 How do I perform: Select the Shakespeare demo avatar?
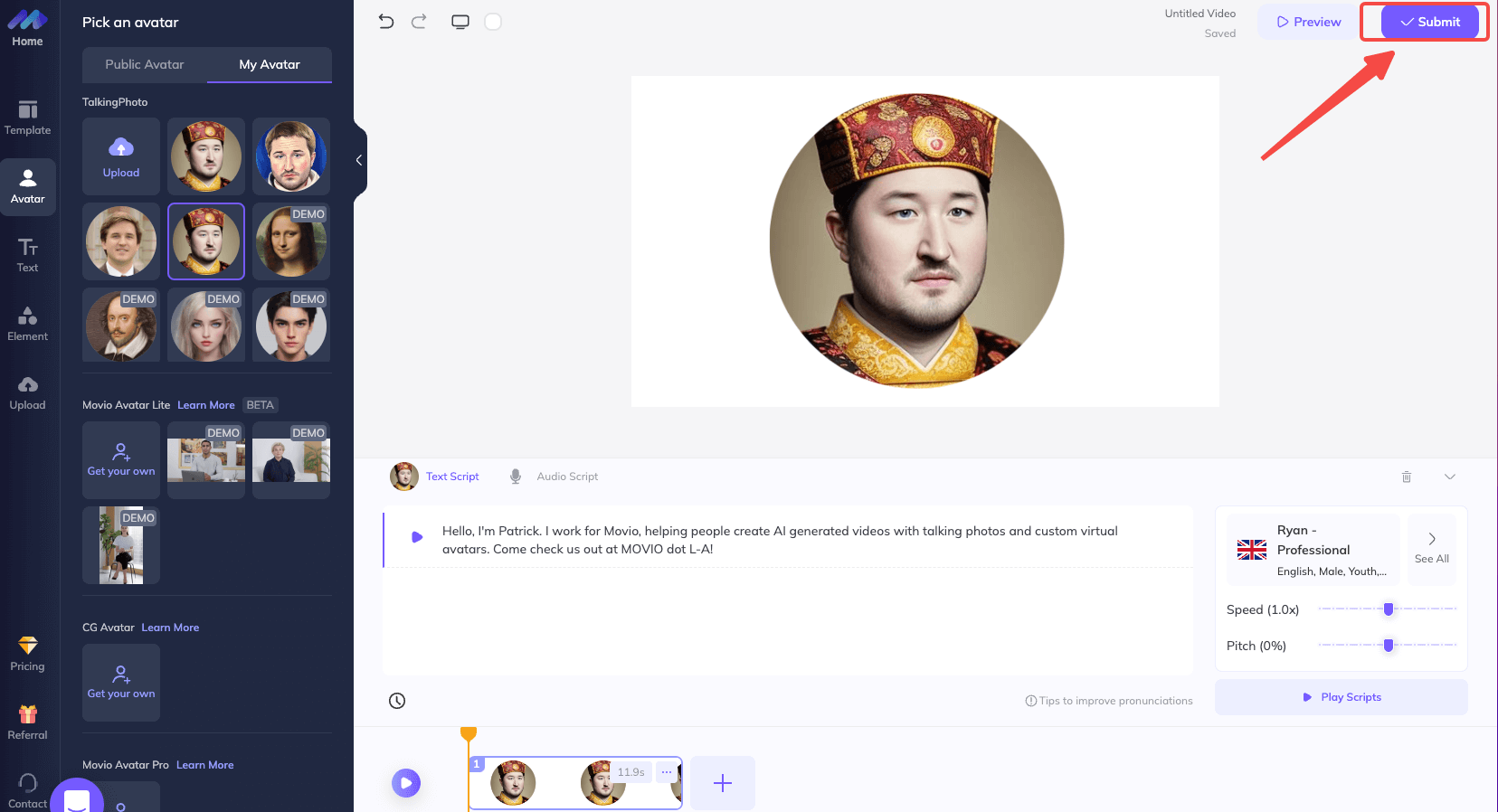tap(121, 326)
